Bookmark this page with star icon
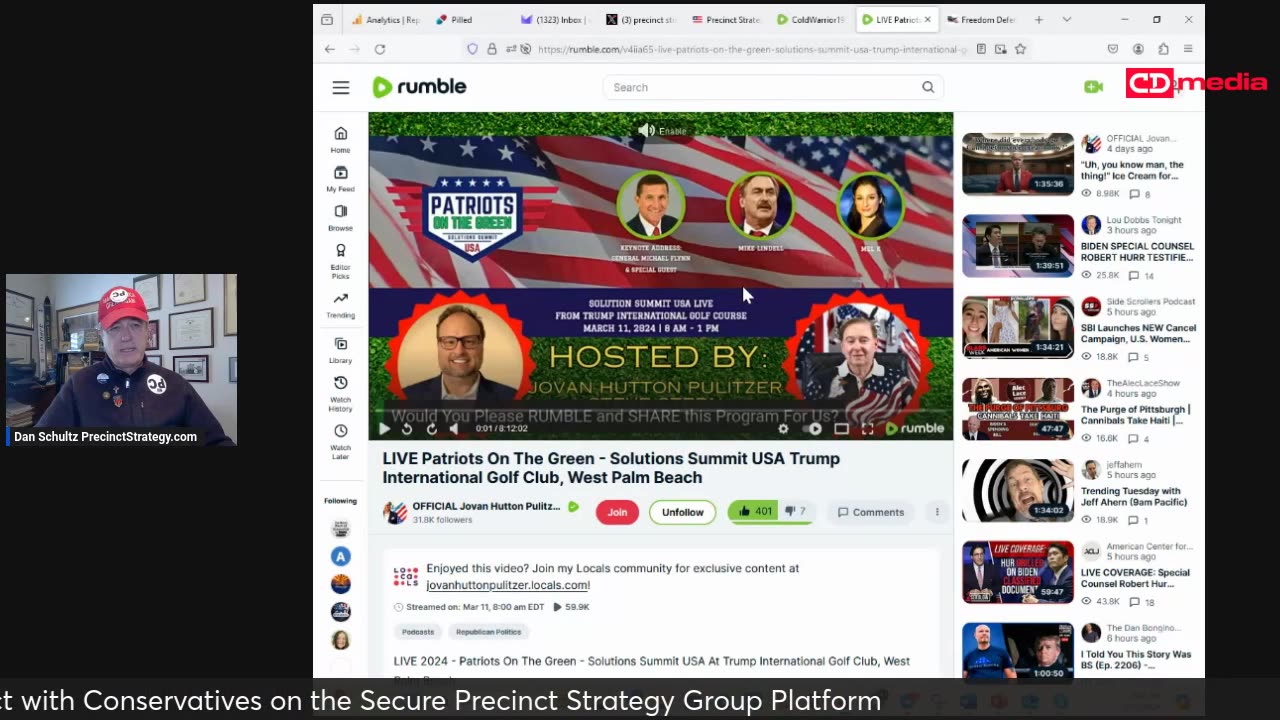Screen dimensions: 1280x720 click(1021, 49)
